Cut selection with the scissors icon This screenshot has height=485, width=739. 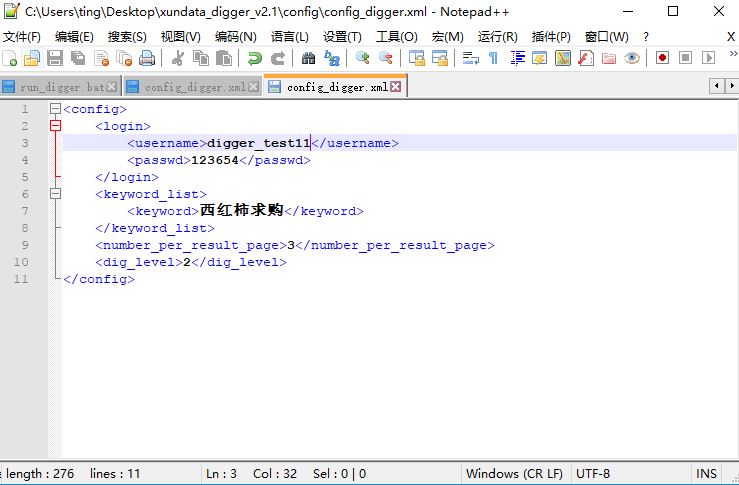pyautogui.click(x=178, y=58)
